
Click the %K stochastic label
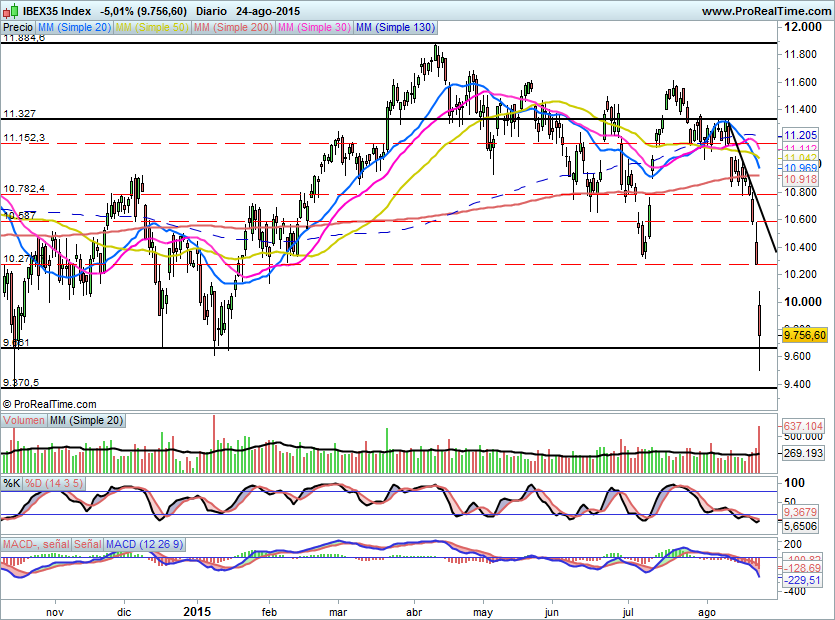(12, 483)
